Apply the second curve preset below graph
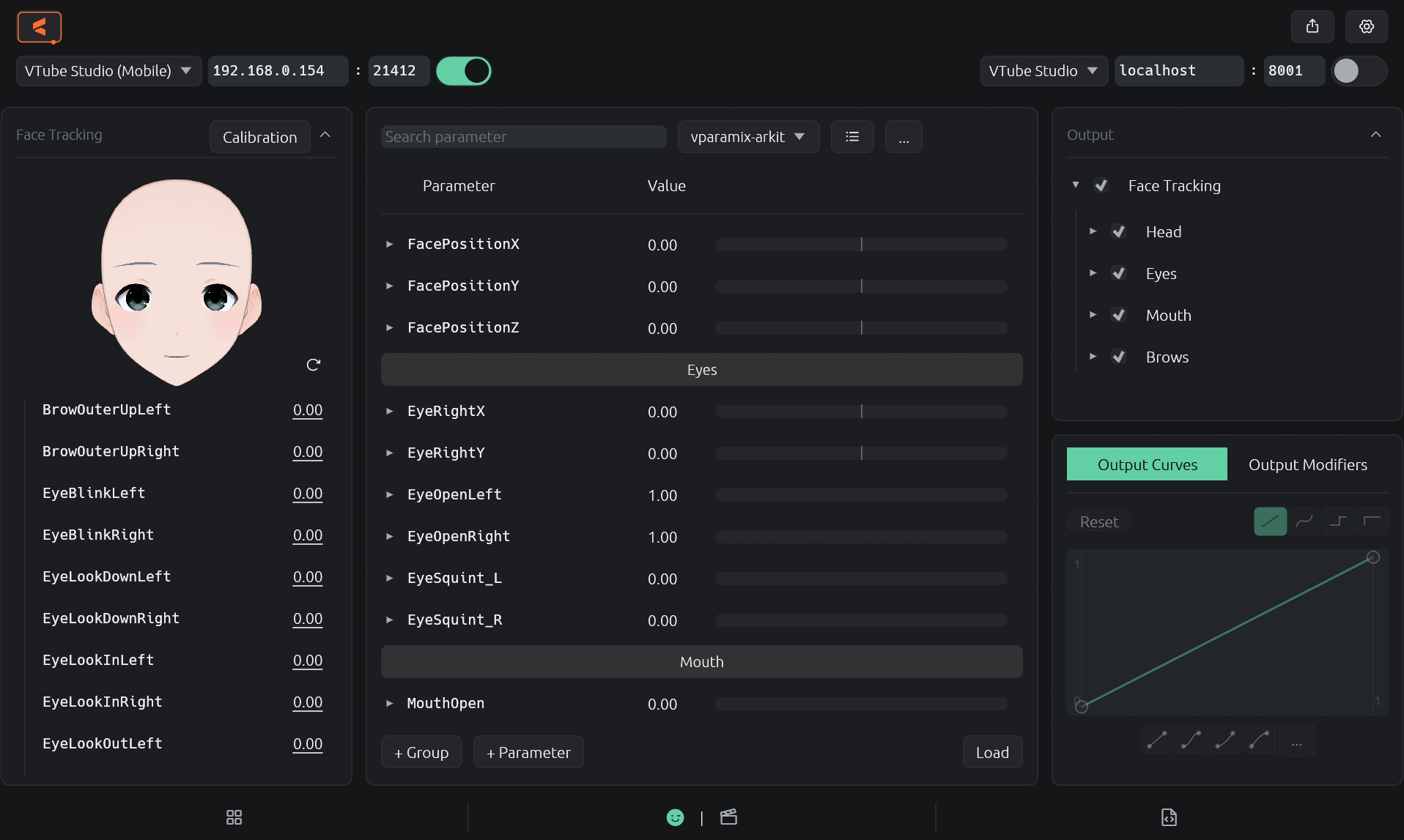Screen dimensions: 1404x840 tap(1191, 740)
